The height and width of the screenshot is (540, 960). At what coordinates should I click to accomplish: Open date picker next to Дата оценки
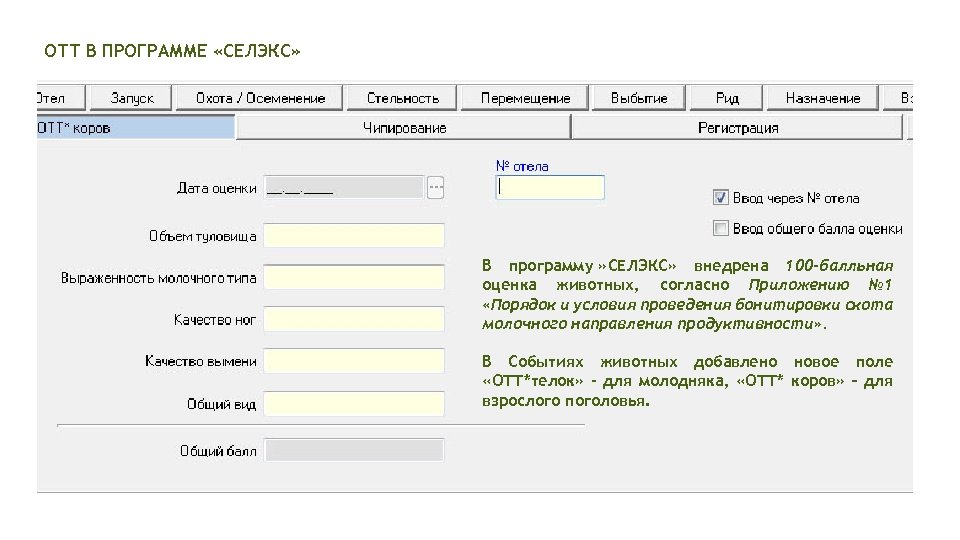click(436, 187)
